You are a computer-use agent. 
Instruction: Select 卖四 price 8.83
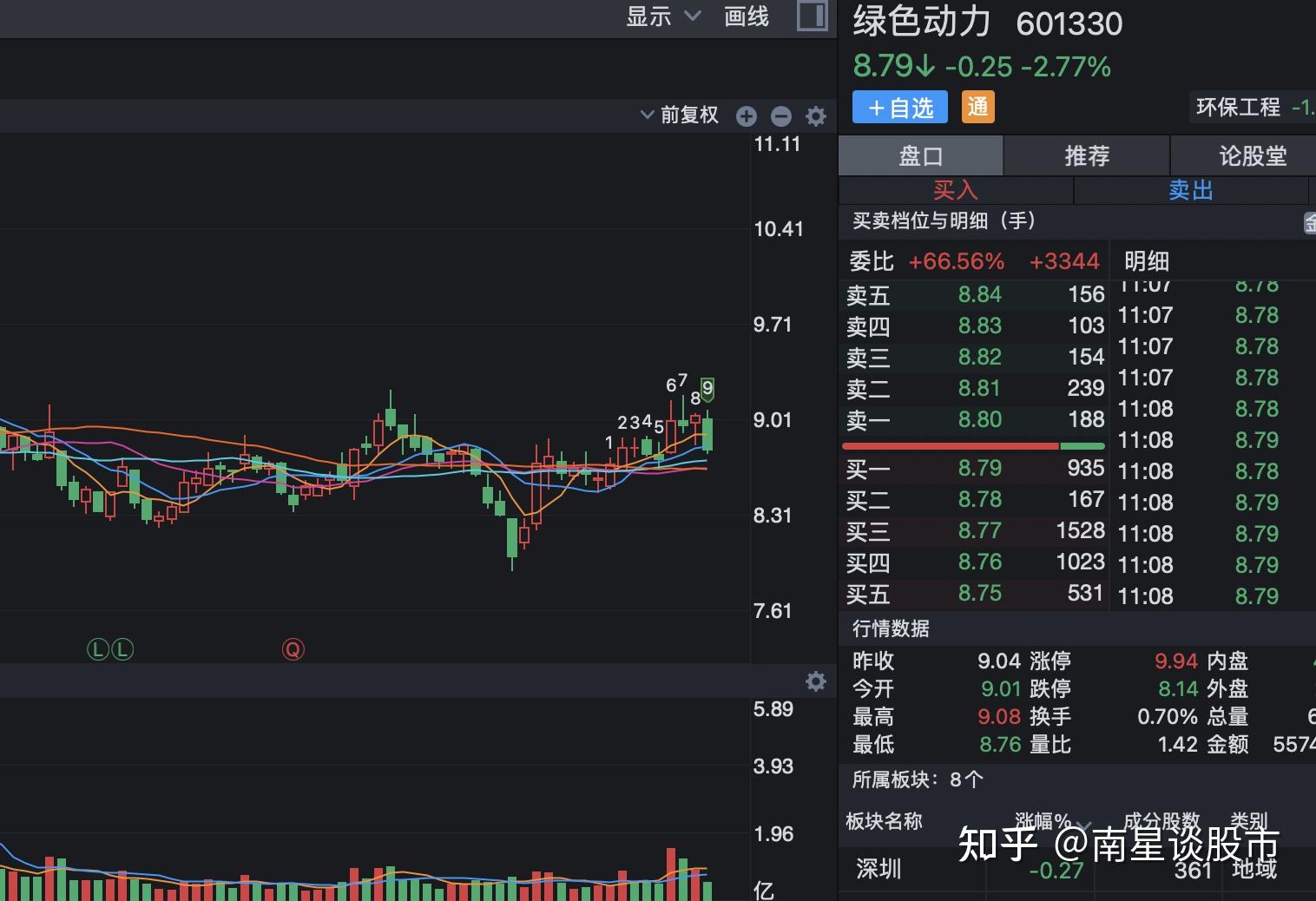pyautogui.click(x=980, y=326)
